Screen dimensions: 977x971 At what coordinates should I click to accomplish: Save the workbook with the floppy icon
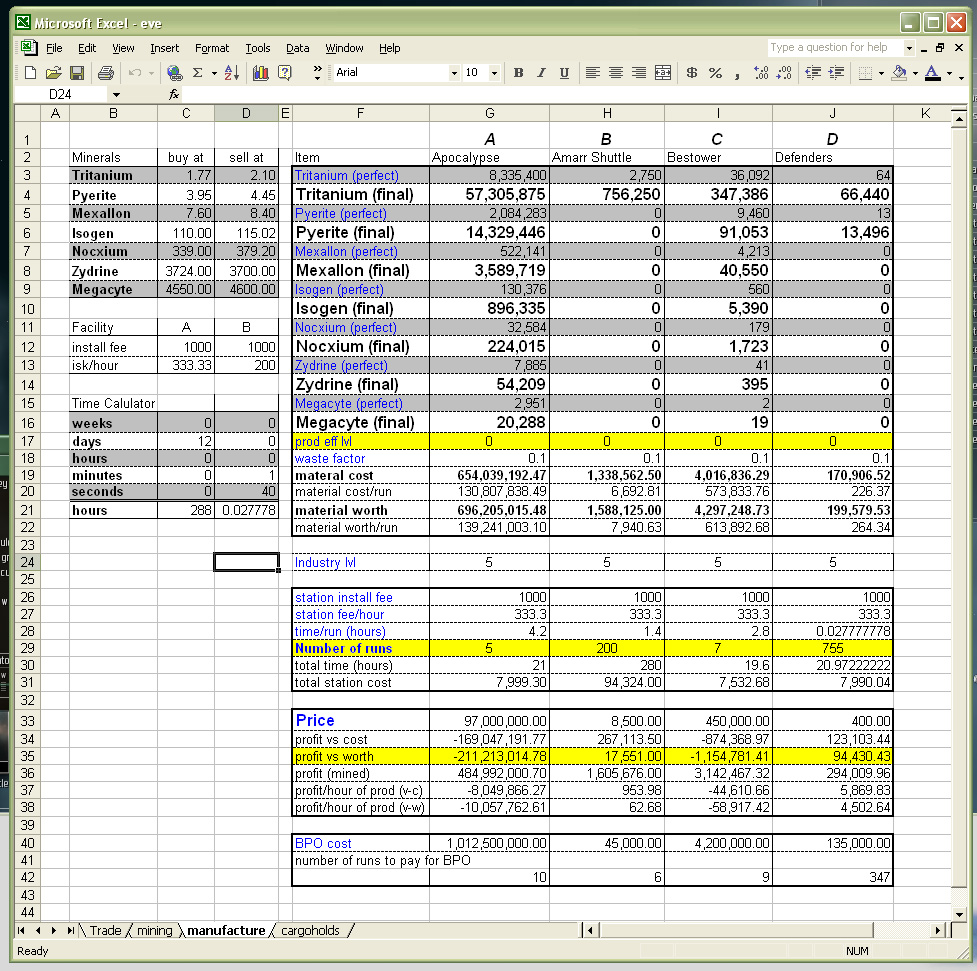click(77, 73)
